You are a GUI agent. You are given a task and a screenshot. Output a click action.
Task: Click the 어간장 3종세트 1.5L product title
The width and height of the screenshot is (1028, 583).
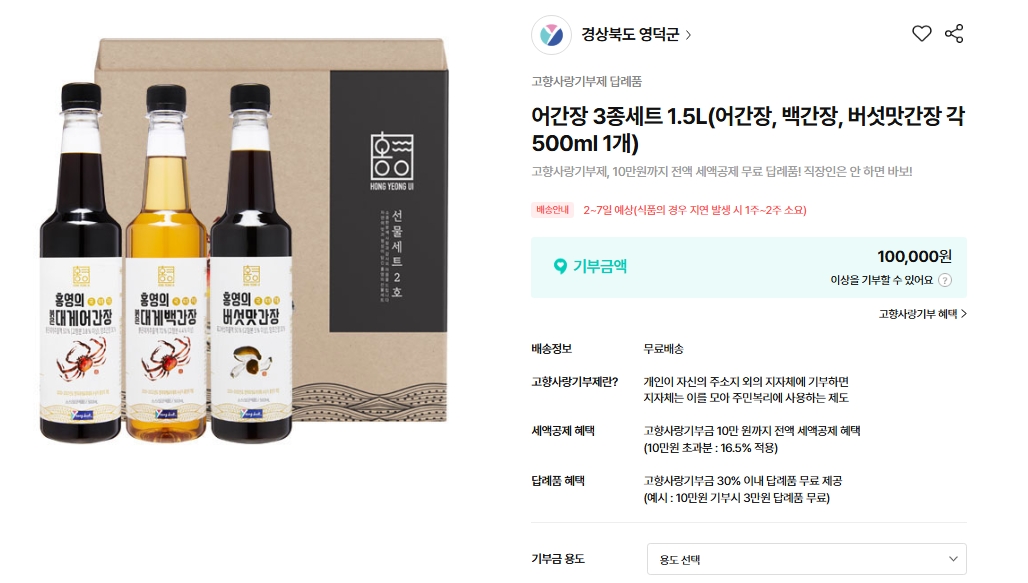pyautogui.click(x=748, y=129)
